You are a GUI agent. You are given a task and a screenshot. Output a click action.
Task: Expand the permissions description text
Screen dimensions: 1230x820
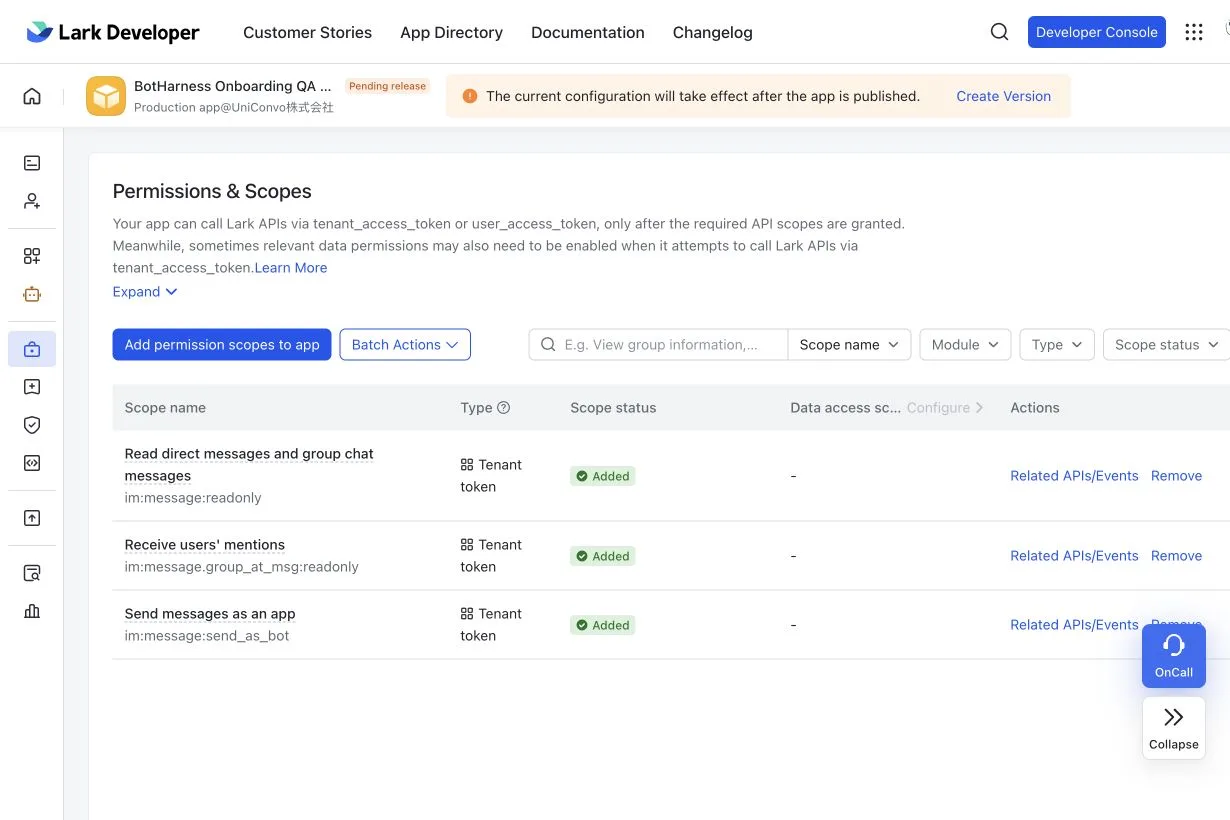(145, 292)
